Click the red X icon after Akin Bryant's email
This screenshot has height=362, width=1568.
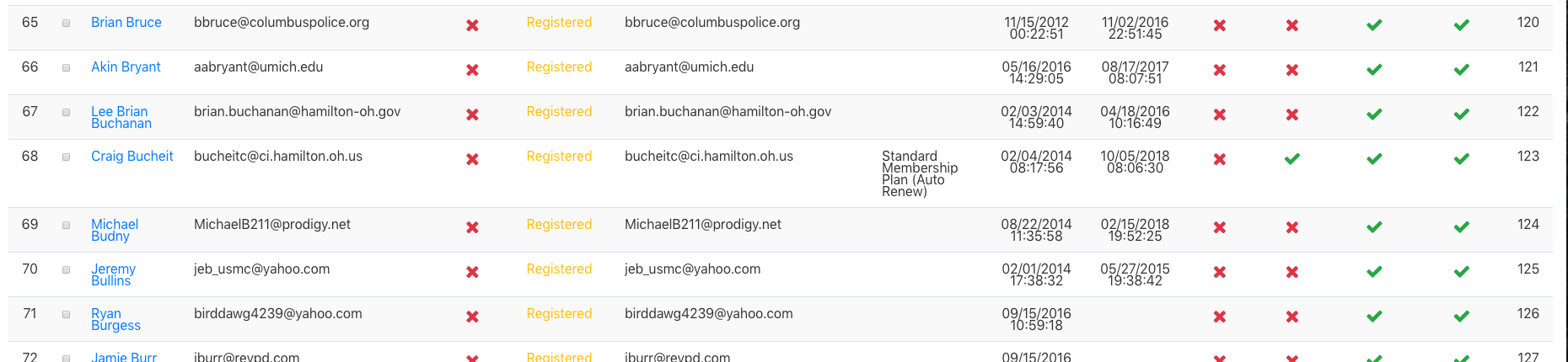point(472,70)
